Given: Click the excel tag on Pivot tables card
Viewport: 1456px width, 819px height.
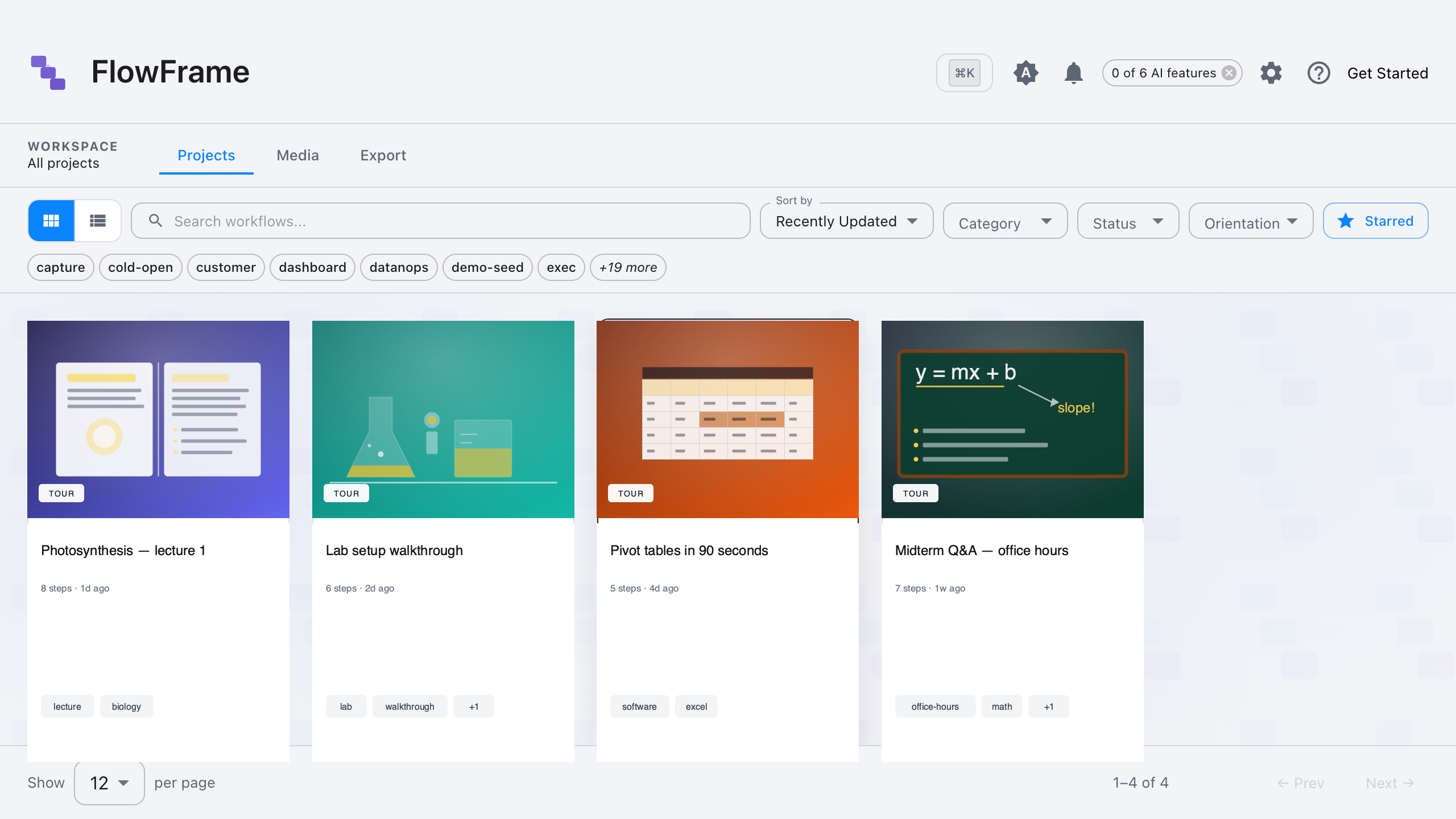Looking at the screenshot, I should [x=696, y=706].
